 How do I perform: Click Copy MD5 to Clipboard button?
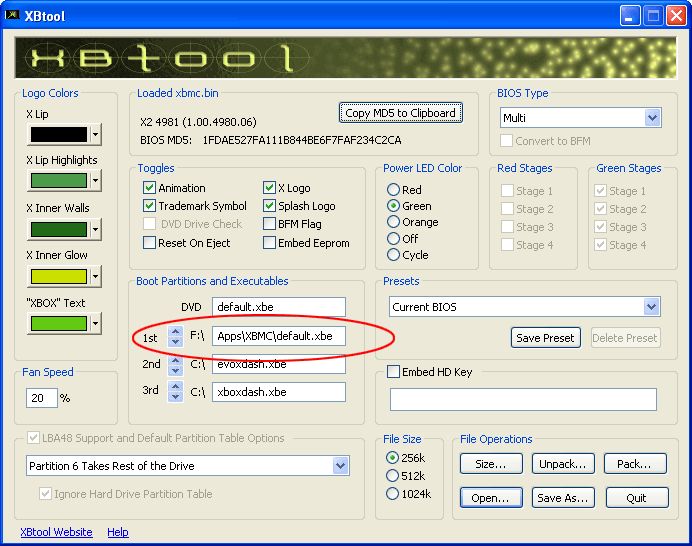pos(400,113)
